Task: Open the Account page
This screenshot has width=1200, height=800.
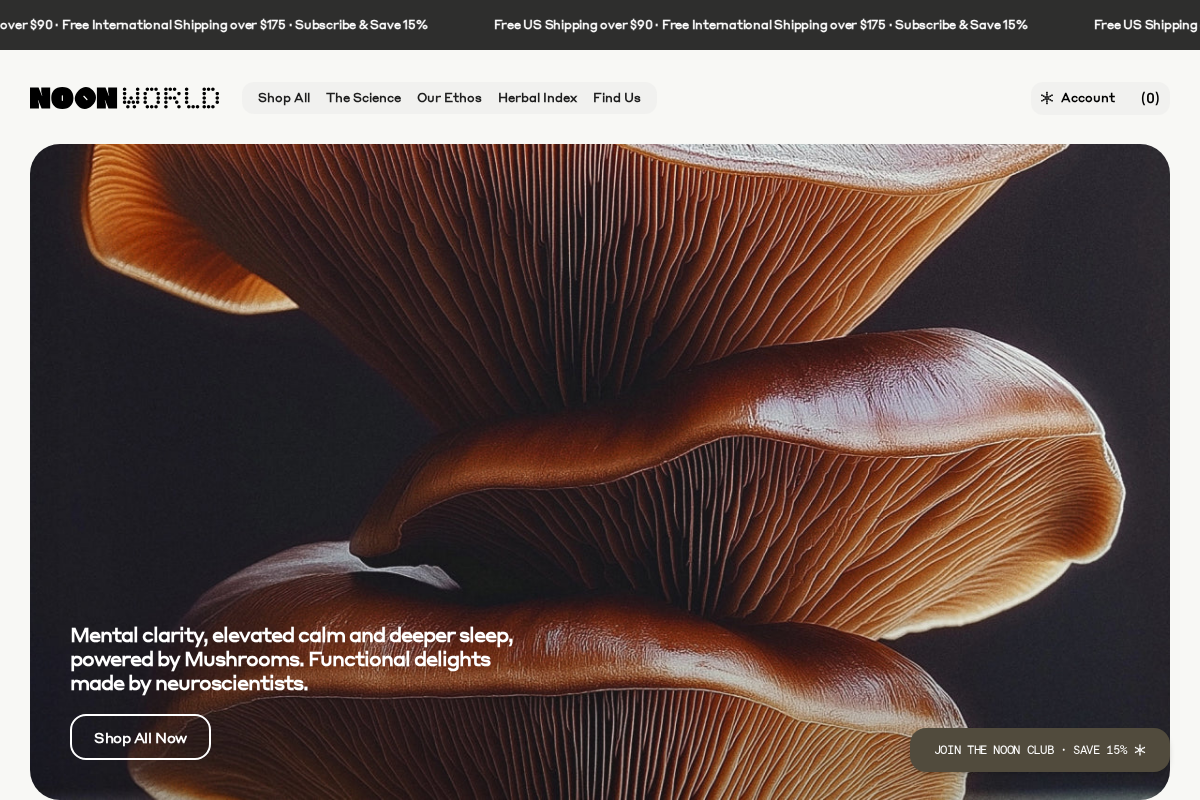Action: (1088, 98)
